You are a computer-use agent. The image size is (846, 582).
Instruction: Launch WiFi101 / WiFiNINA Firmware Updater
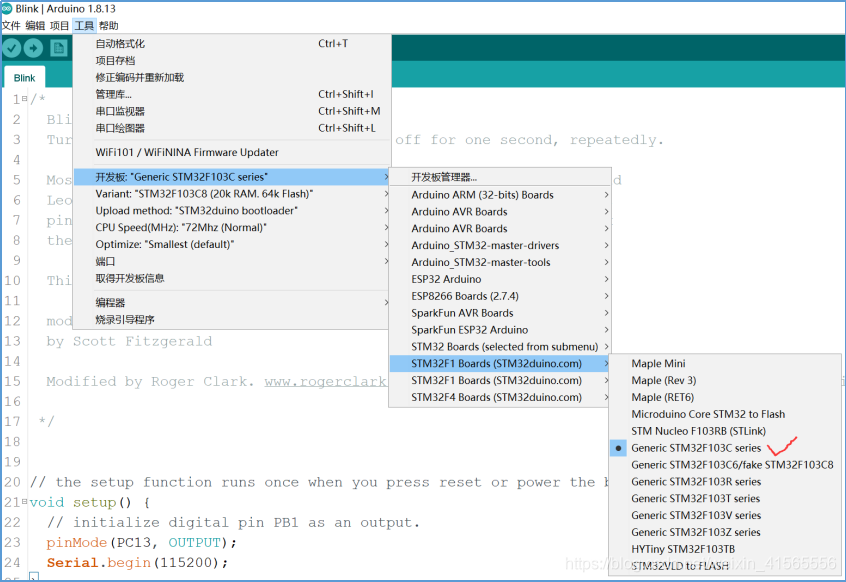click(x=232, y=152)
